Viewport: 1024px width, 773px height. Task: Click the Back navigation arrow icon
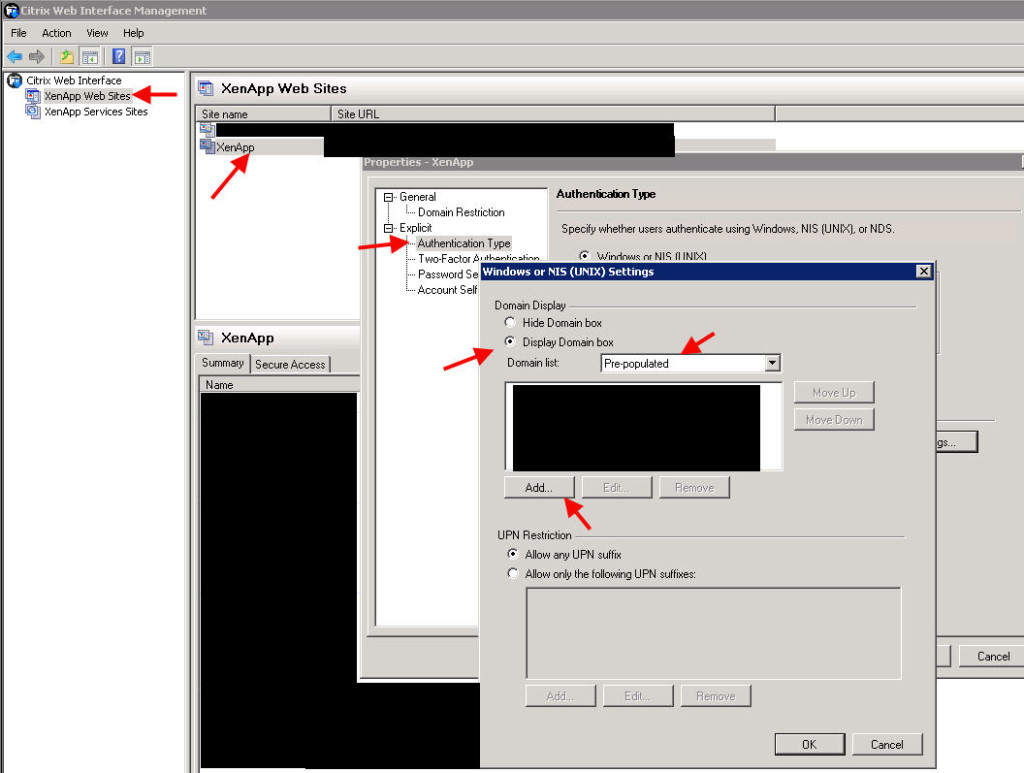click(x=13, y=56)
